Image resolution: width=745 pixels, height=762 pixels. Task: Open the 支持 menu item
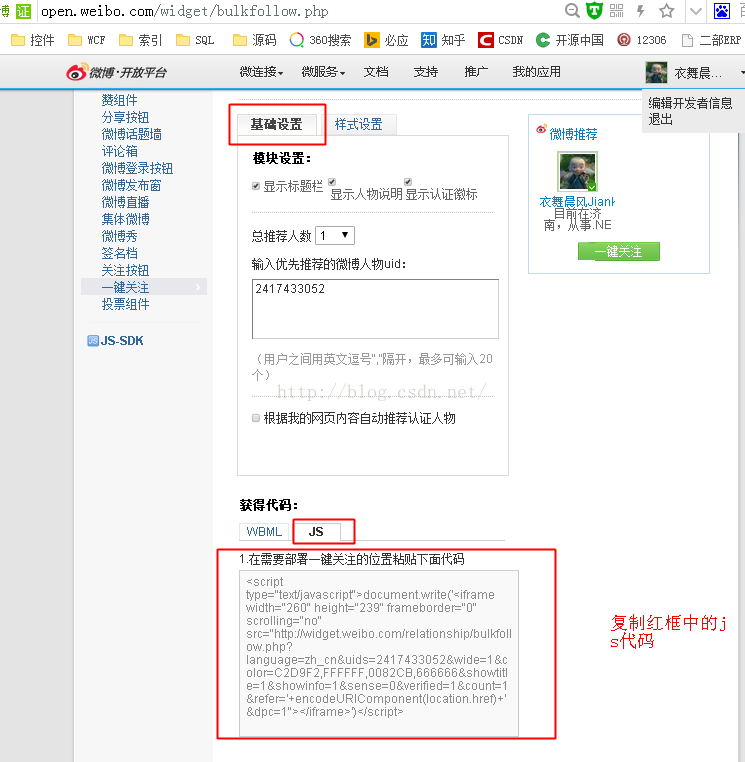click(x=426, y=72)
